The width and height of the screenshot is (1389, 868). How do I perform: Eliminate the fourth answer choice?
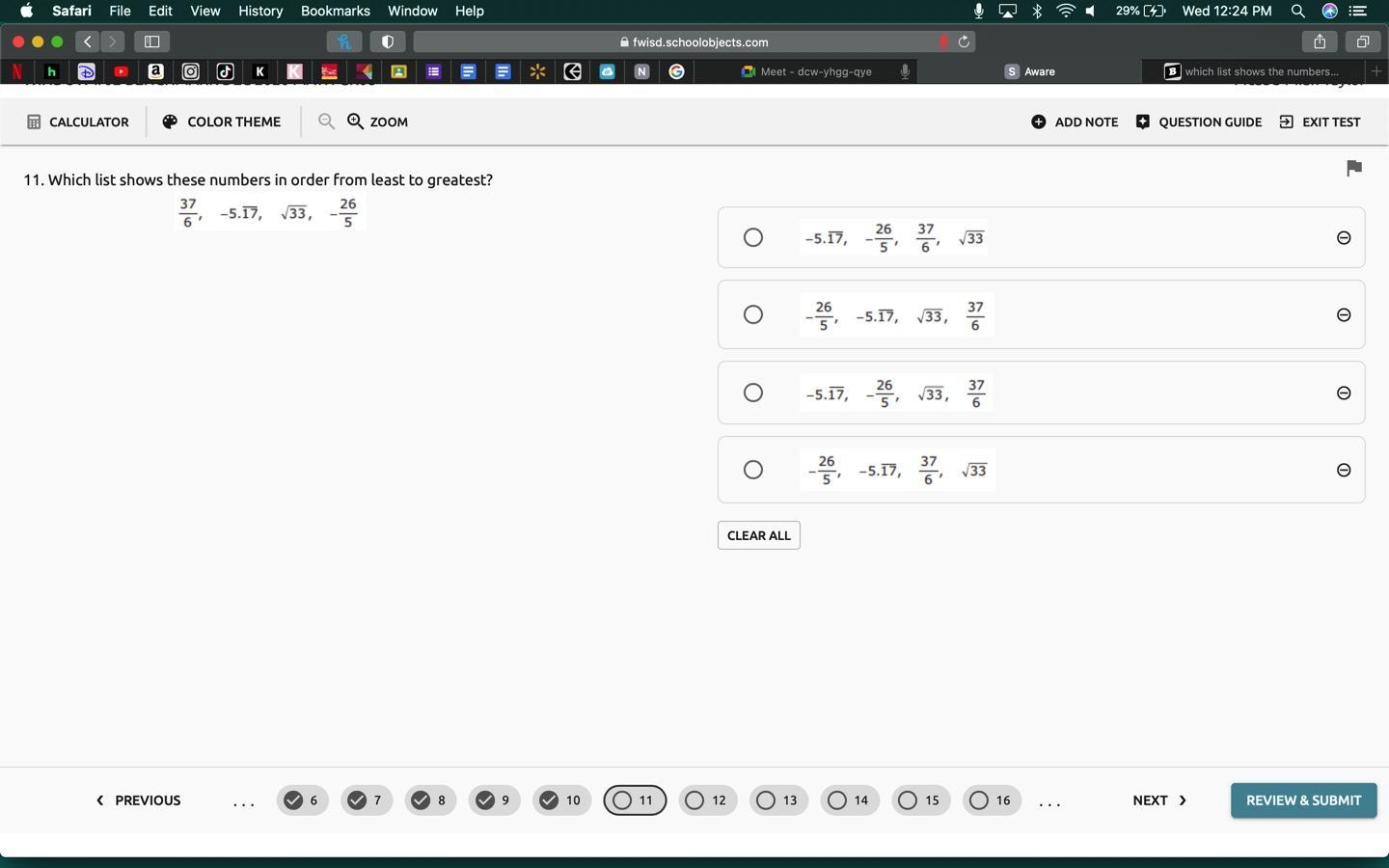[x=1344, y=470]
